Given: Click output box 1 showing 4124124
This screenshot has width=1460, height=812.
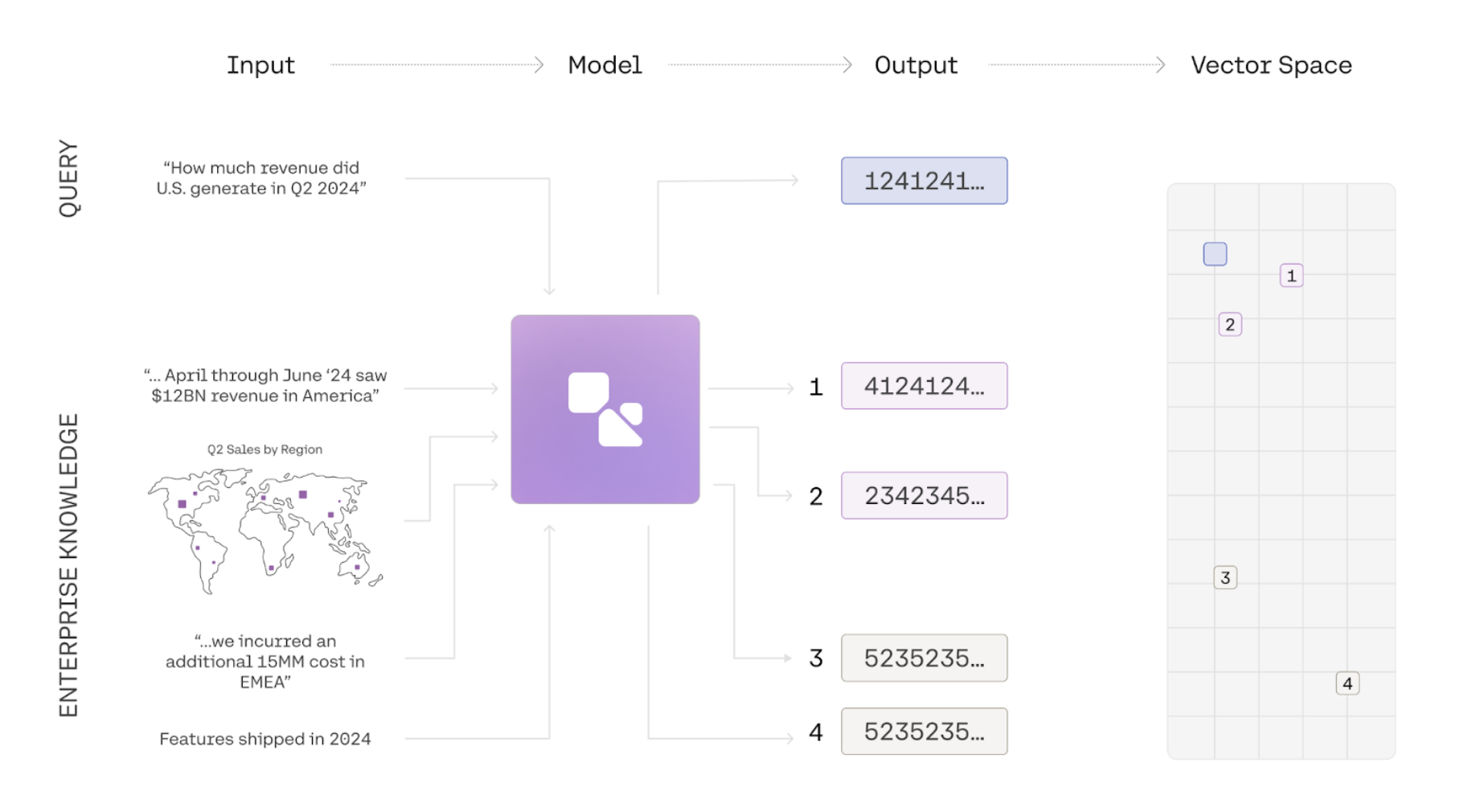Looking at the screenshot, I should (924, 386).
